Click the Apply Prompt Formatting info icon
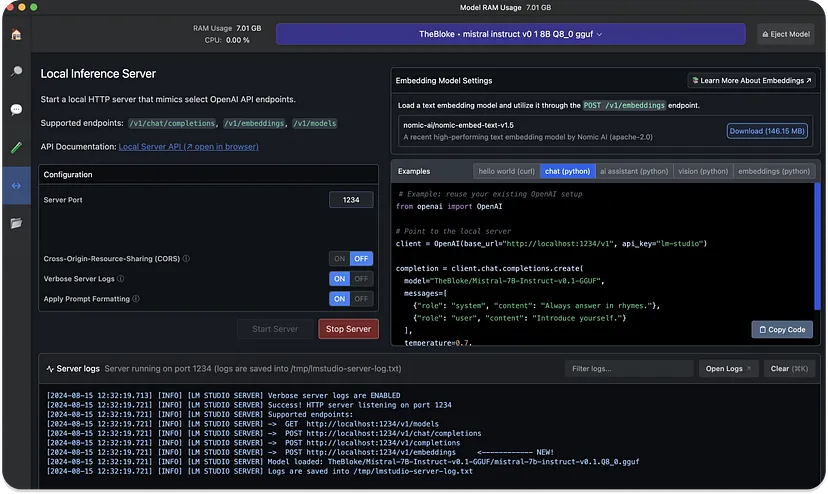 pos(136,299)
